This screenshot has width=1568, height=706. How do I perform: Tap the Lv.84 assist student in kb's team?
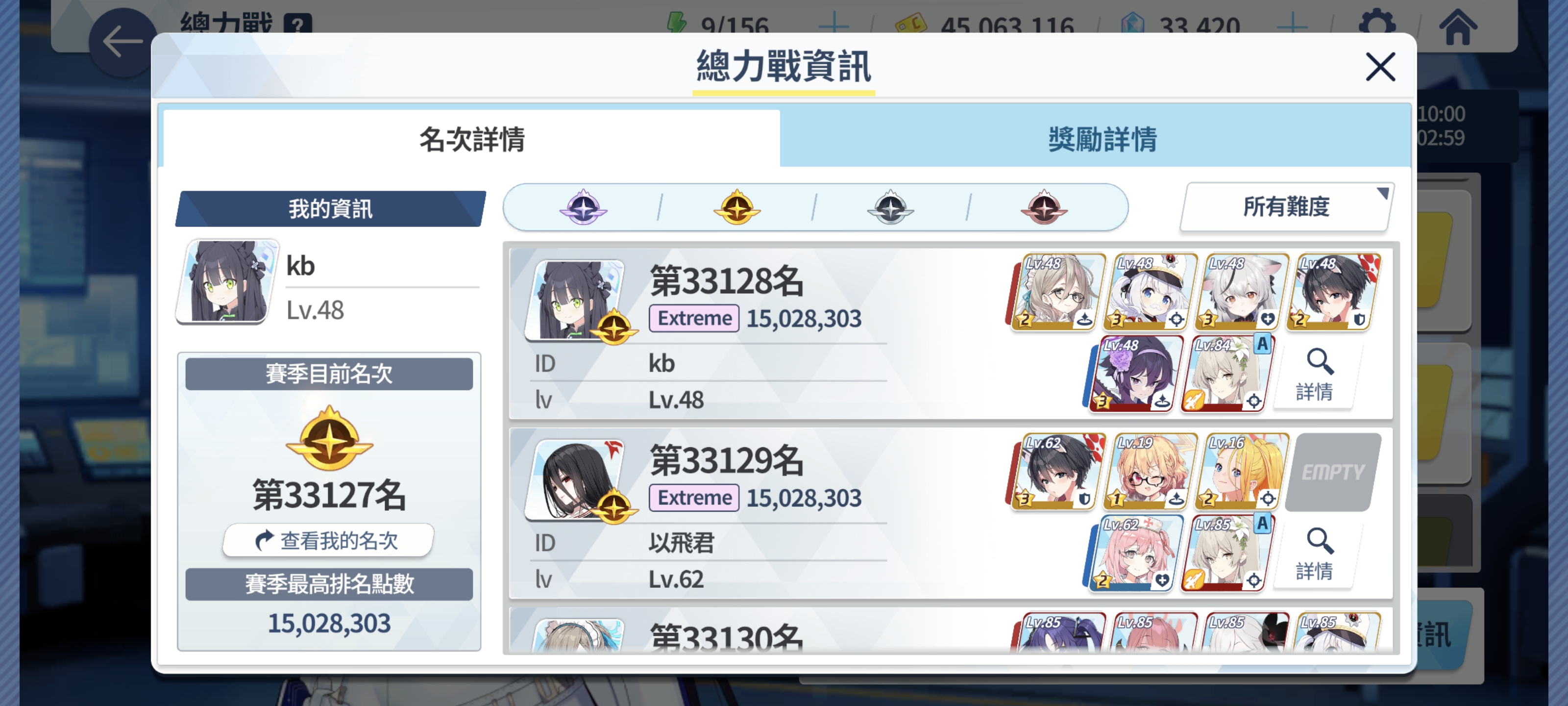coord(1226,374)
